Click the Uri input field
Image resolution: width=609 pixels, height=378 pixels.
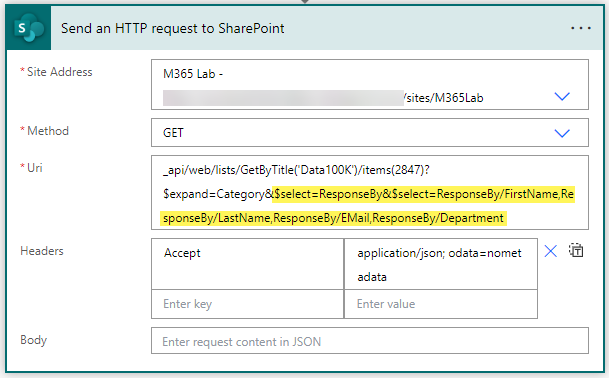click(x=370, y=193)
